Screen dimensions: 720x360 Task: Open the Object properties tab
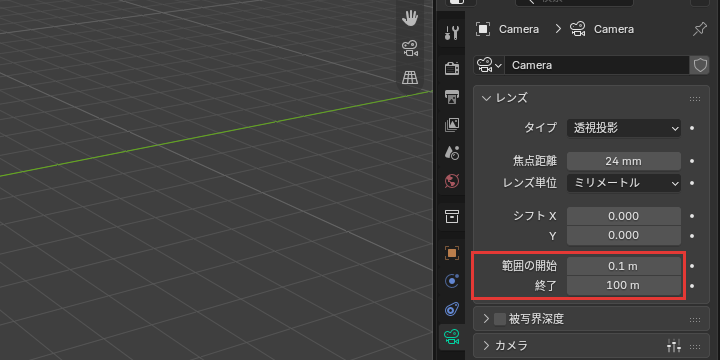point(452,253)
